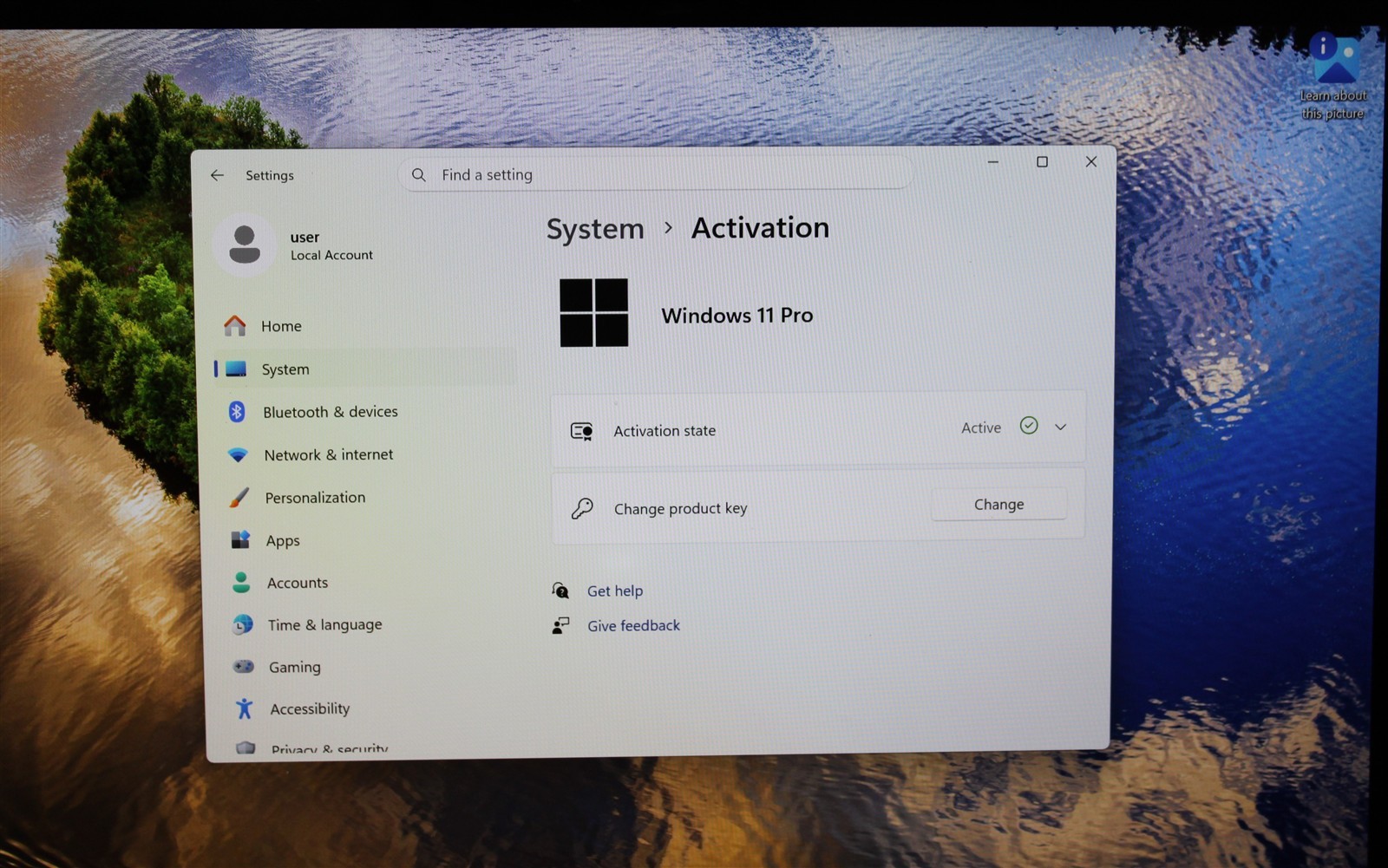Expand the Activation state chevron
This screenshot has width=1388, height=868.
[x=1060, y=427]
